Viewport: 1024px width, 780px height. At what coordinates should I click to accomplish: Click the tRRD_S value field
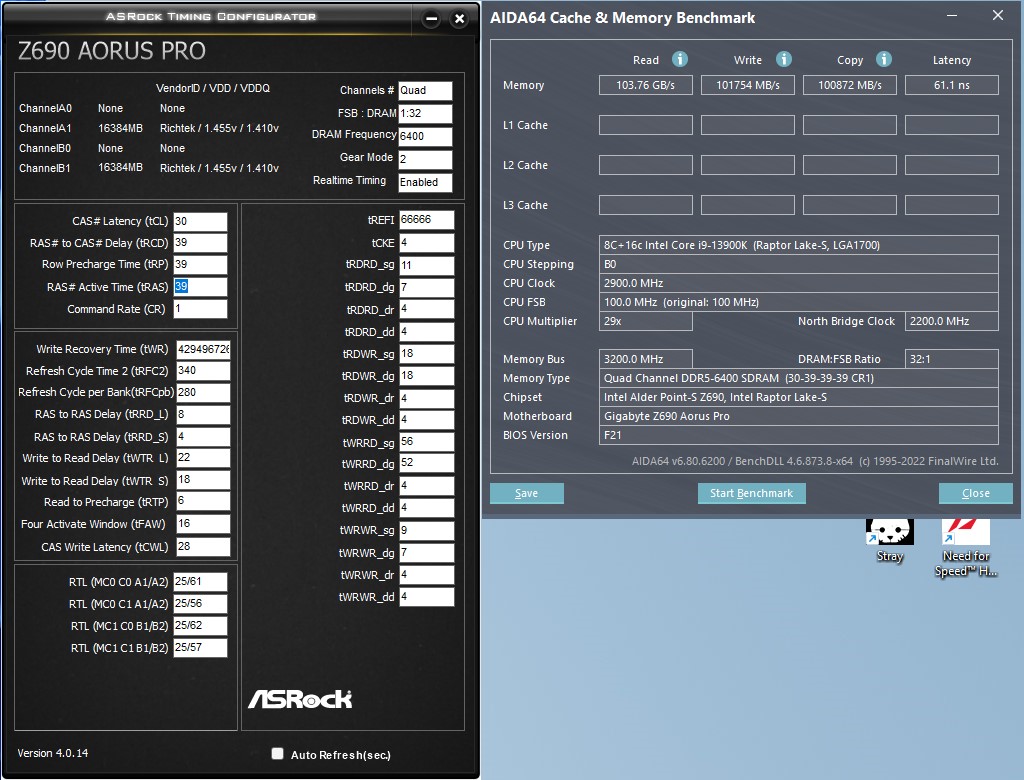point(203,436)
